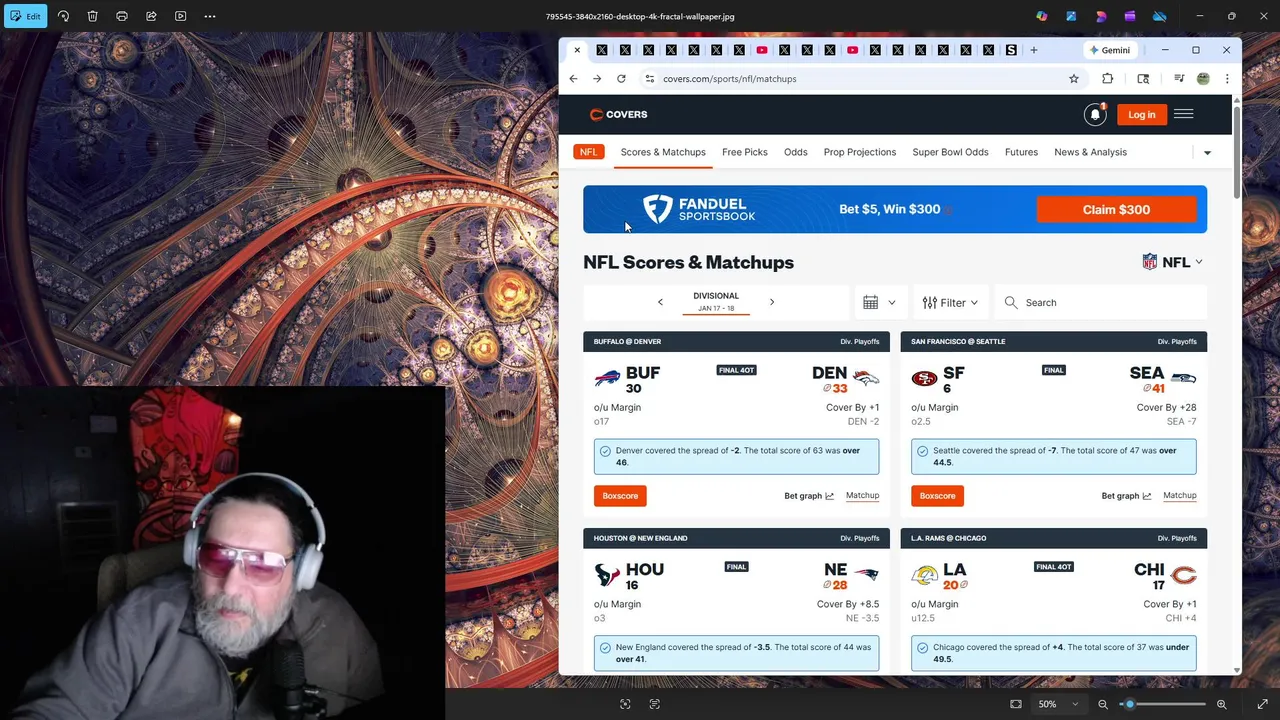
Task: Click Claim $300 on FanDuel banner
Action: point(1116,209)
